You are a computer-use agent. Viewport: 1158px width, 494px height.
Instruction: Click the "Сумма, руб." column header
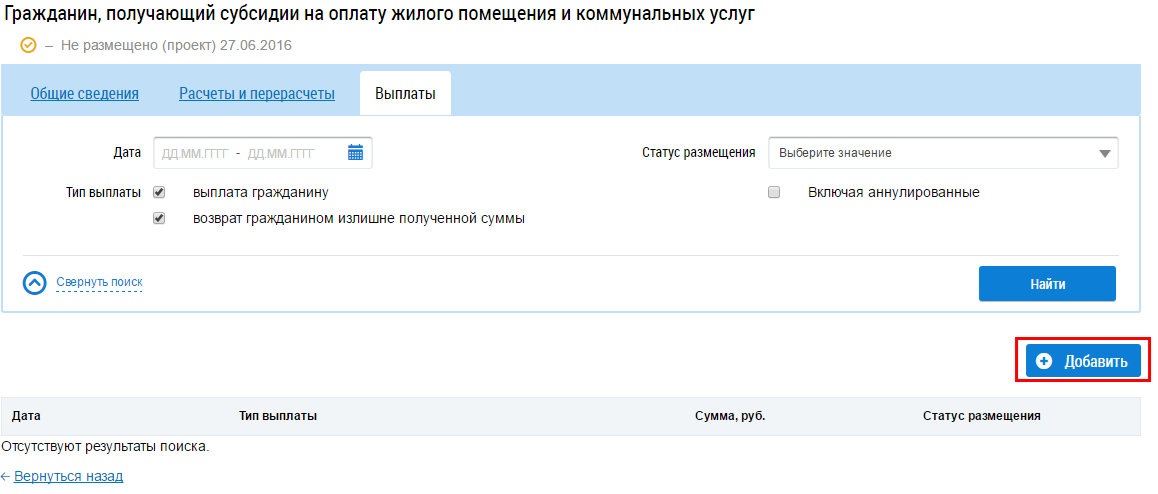729,416
